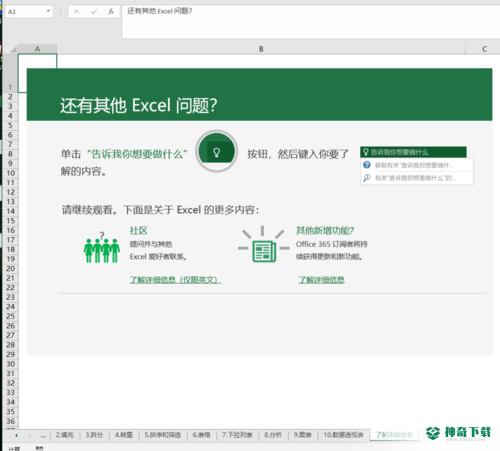This screenshot has width=500, height=451.
Task: Click the fx insert function icon
Action: (111, 12)
